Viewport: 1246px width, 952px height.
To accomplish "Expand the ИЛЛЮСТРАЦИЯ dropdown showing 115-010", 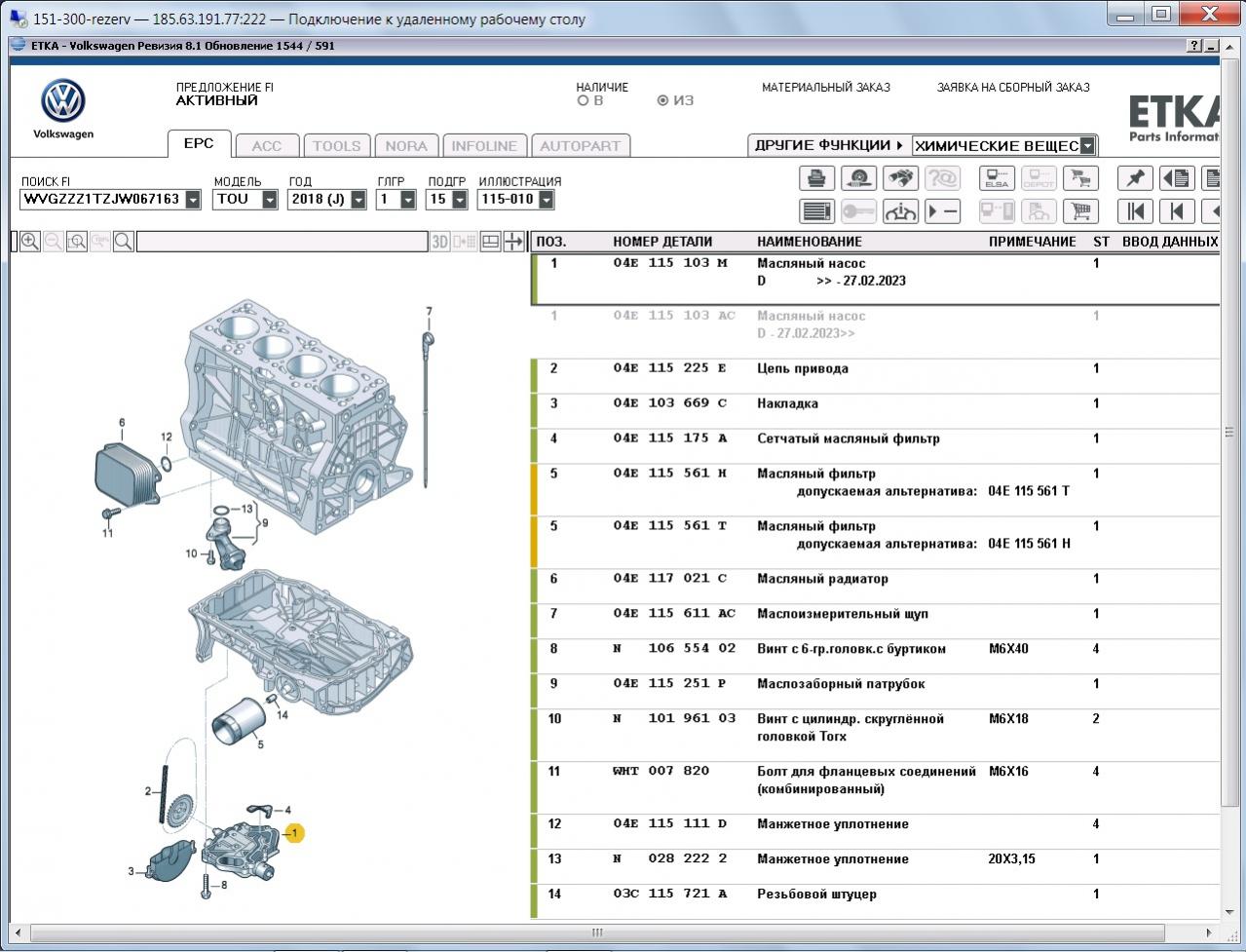I will (x=547, y=200).
